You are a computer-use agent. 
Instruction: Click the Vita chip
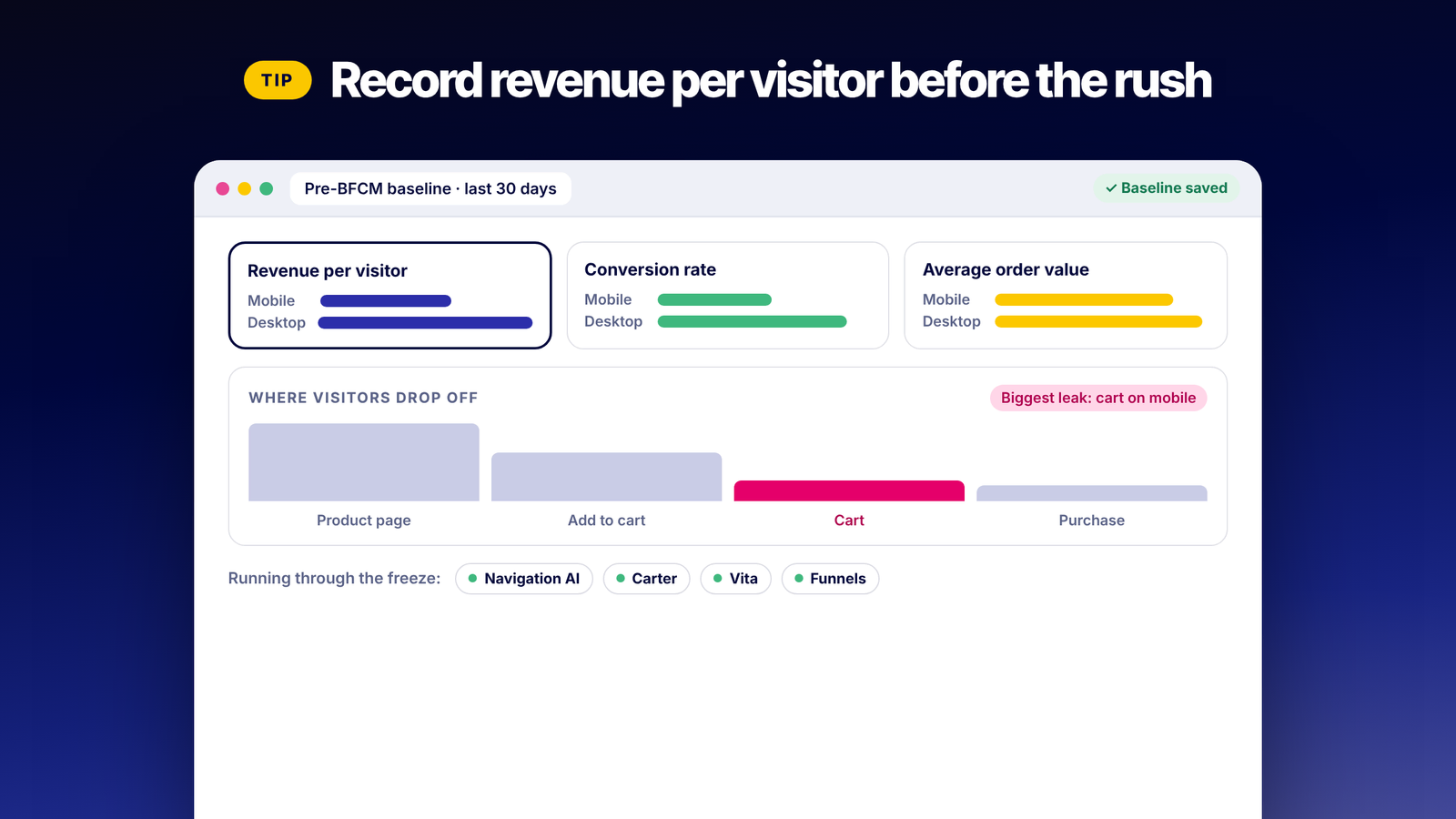[735, 579]
